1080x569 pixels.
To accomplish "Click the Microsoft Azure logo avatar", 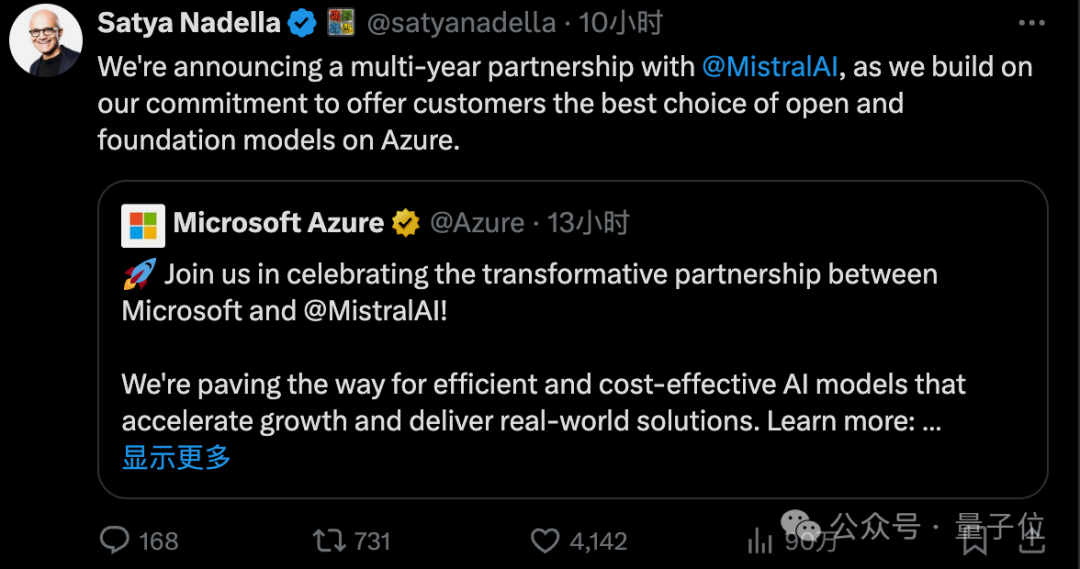I will click(x=143, y=225).
